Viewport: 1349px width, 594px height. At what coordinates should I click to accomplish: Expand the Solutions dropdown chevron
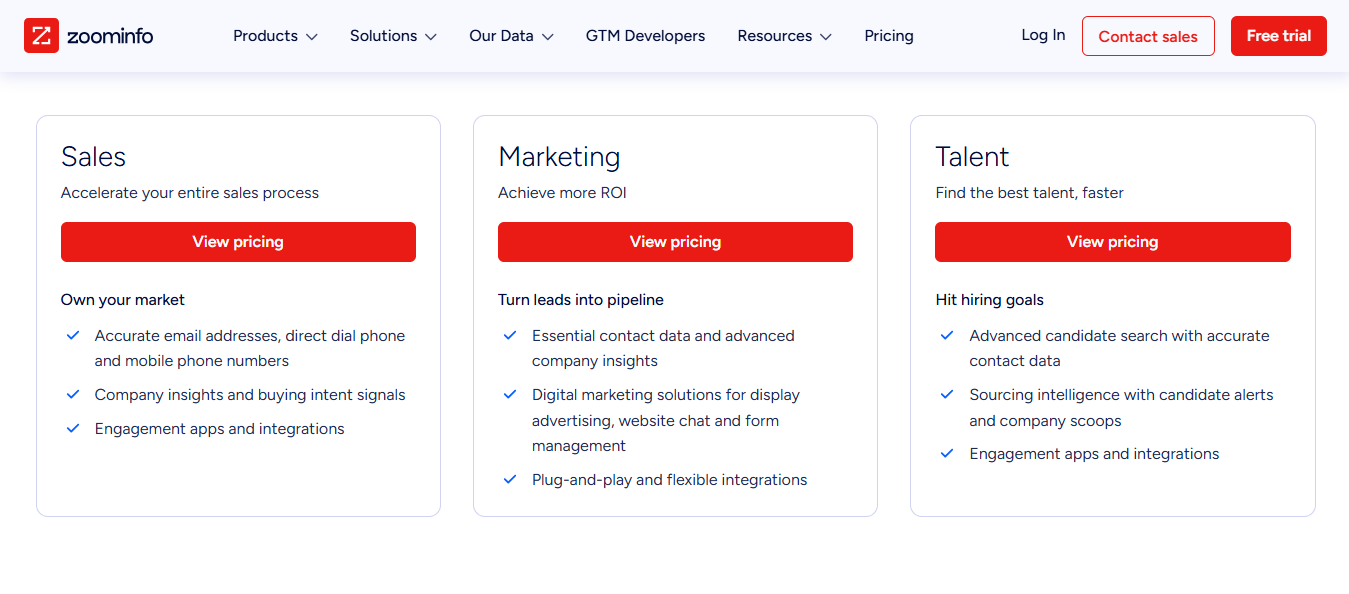click(430, 37)
